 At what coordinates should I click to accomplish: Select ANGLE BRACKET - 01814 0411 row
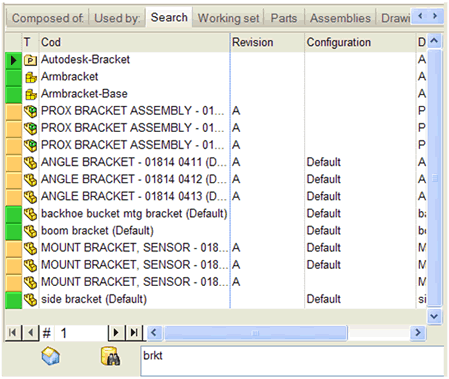(x=216, y=162)
